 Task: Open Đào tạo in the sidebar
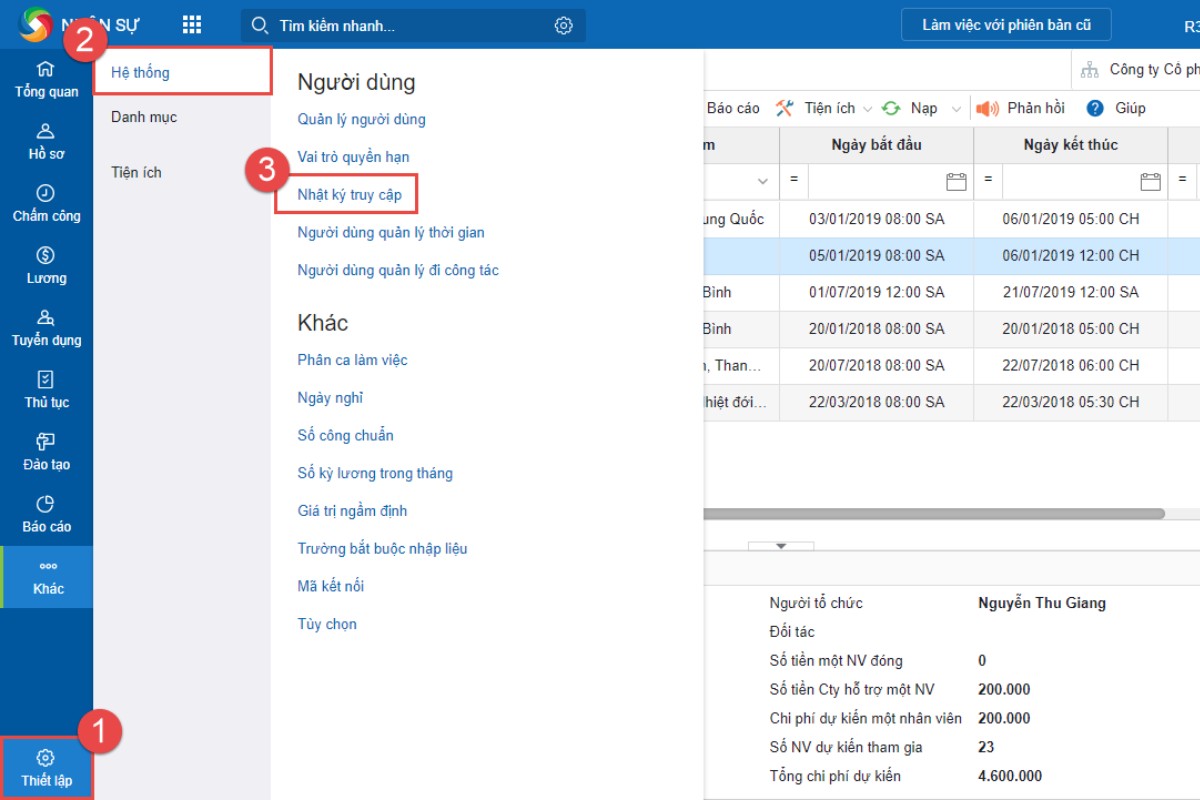(46, 452)
